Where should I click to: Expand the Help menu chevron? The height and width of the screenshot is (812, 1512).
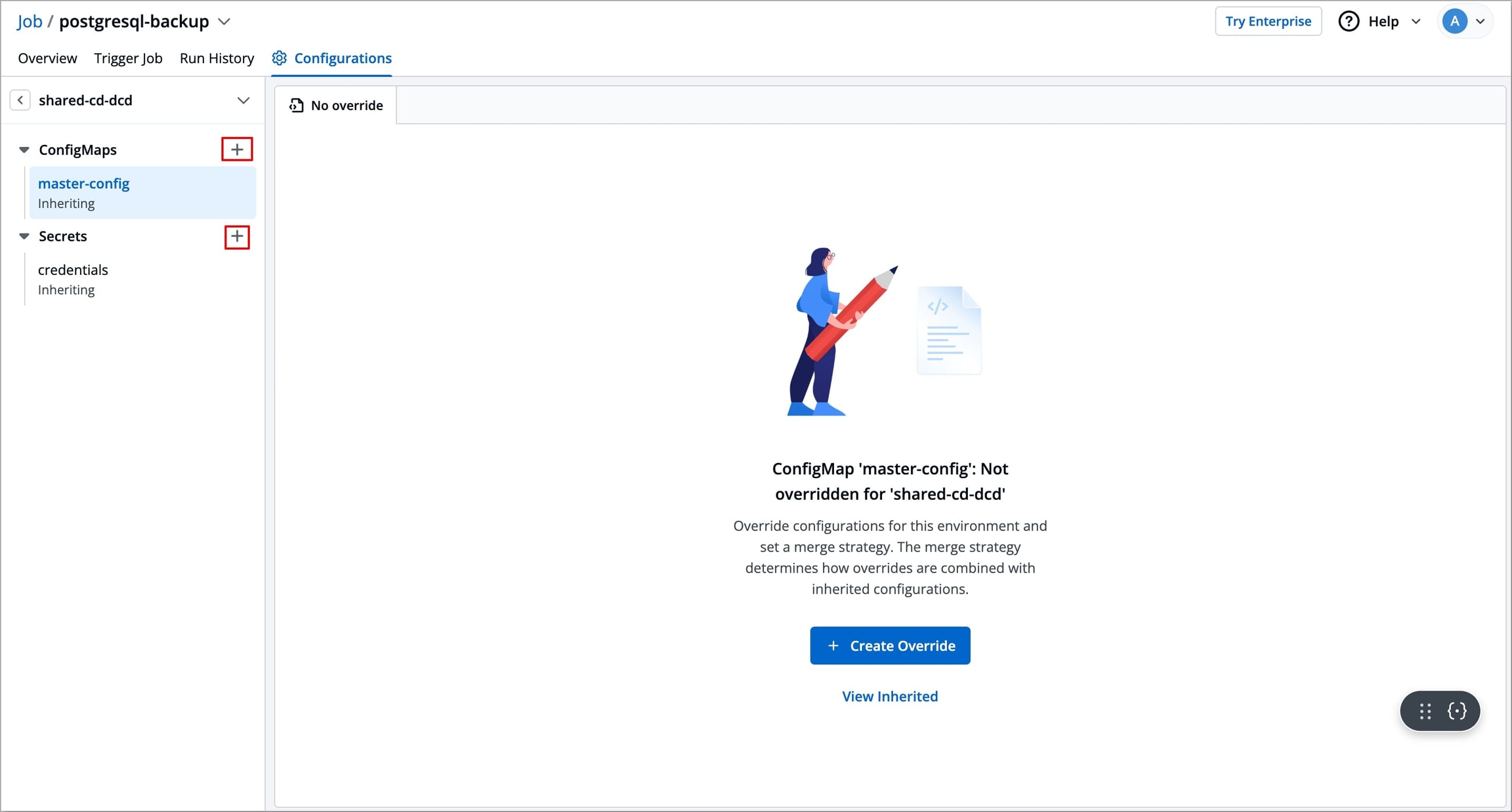[1416, 22]
